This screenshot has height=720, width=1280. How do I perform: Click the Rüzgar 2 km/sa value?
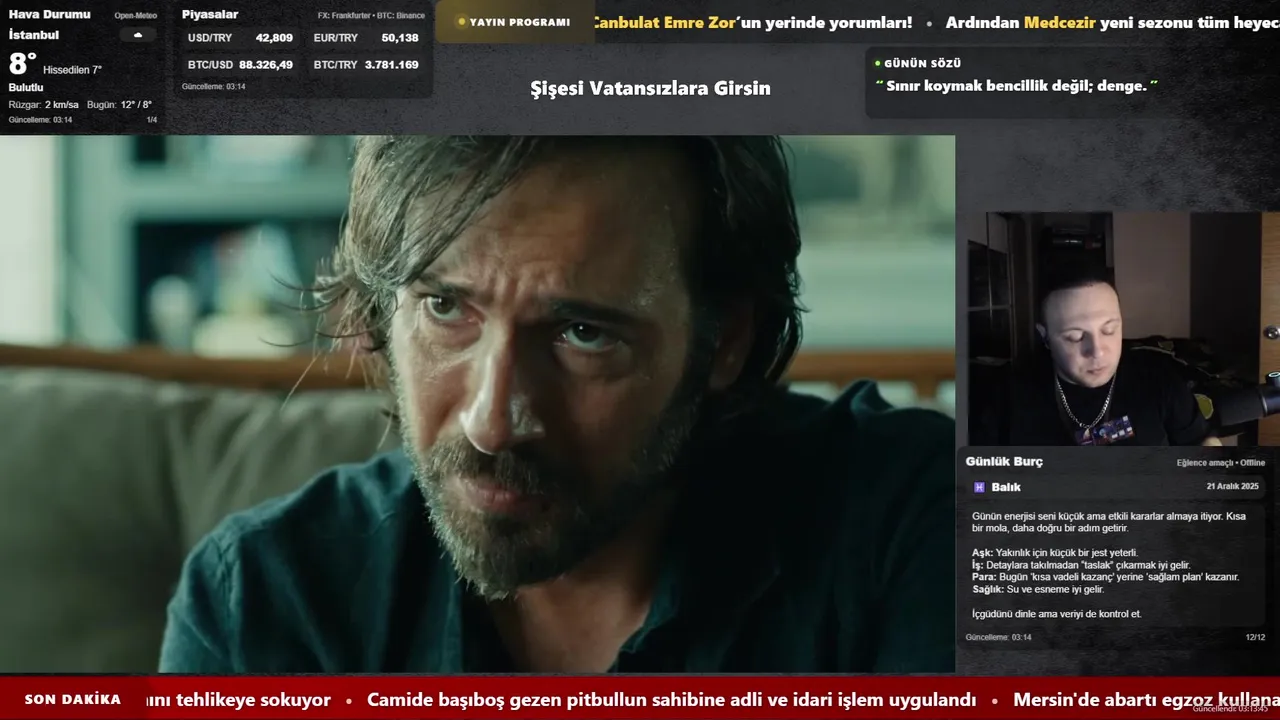pos(43,104)
